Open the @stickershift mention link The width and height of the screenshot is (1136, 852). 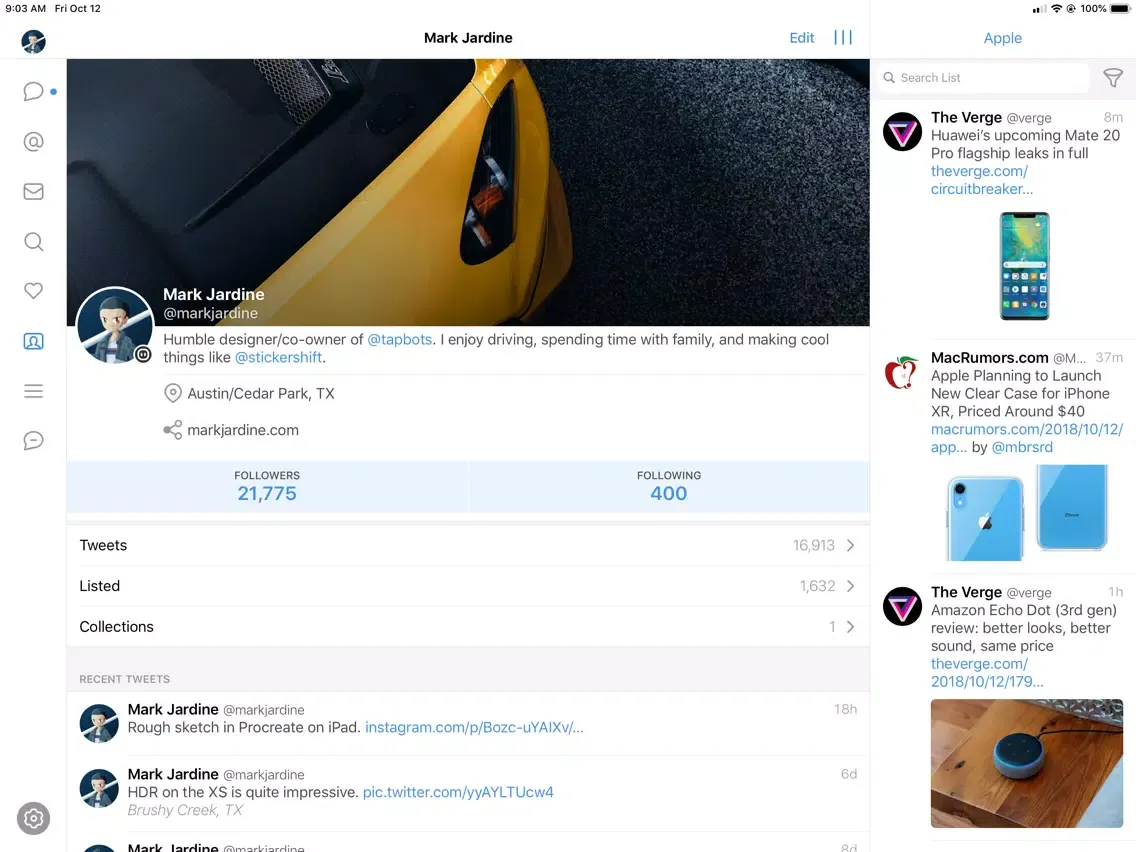tap(278, 357)
